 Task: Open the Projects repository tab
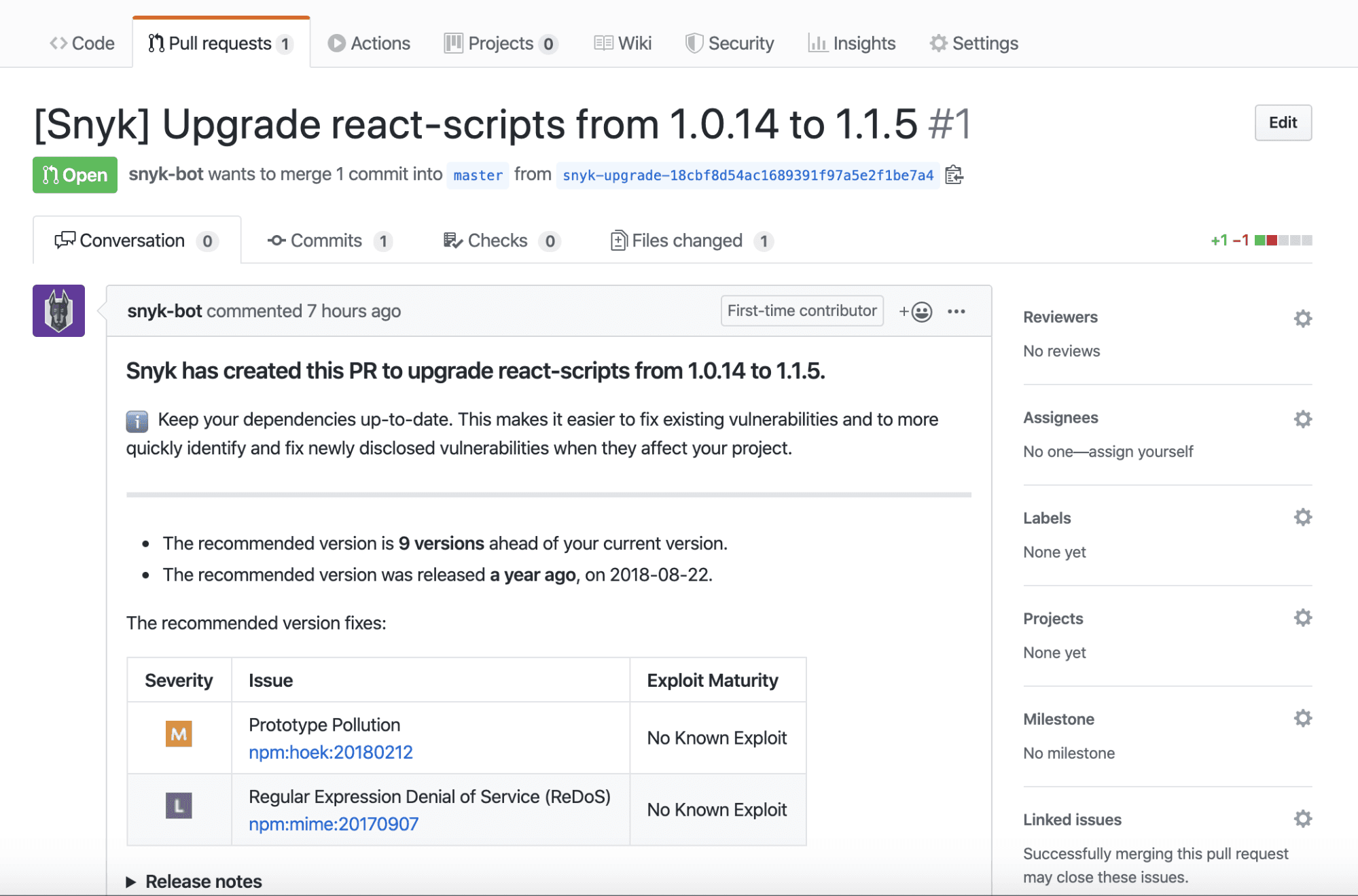501,43
